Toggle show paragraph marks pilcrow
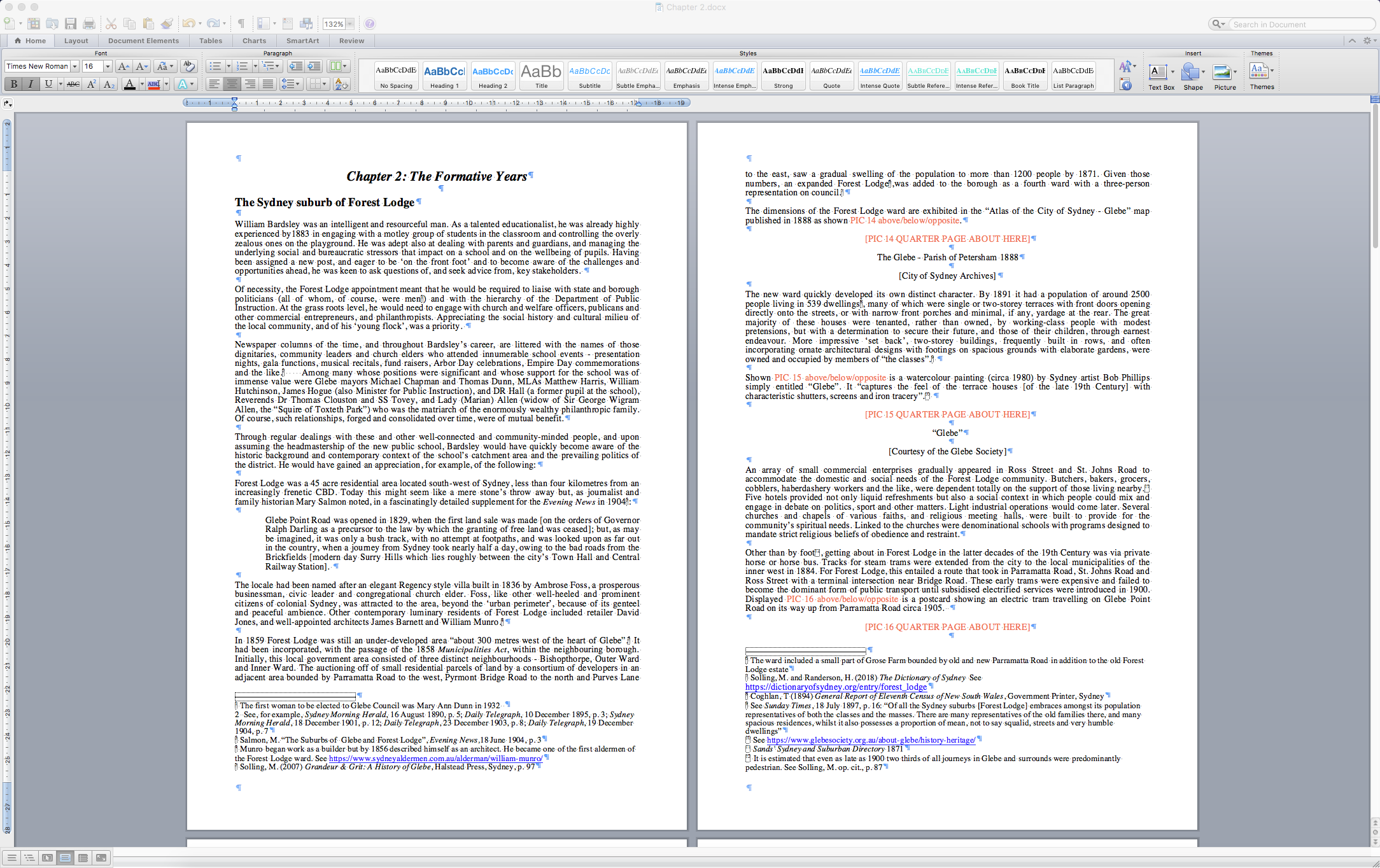Viewport: 1380px width, 868px height. click(x=241, y=24)
